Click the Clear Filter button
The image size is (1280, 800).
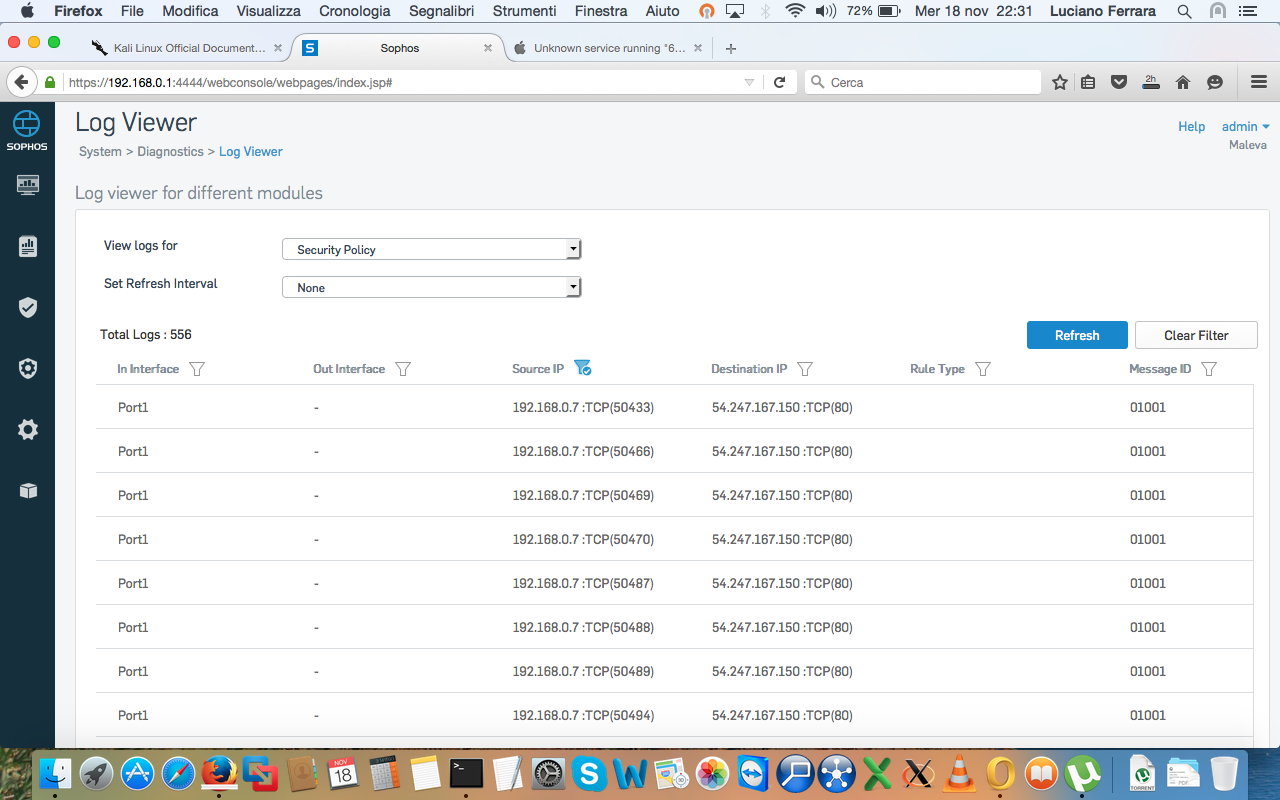click(1196, 335)
